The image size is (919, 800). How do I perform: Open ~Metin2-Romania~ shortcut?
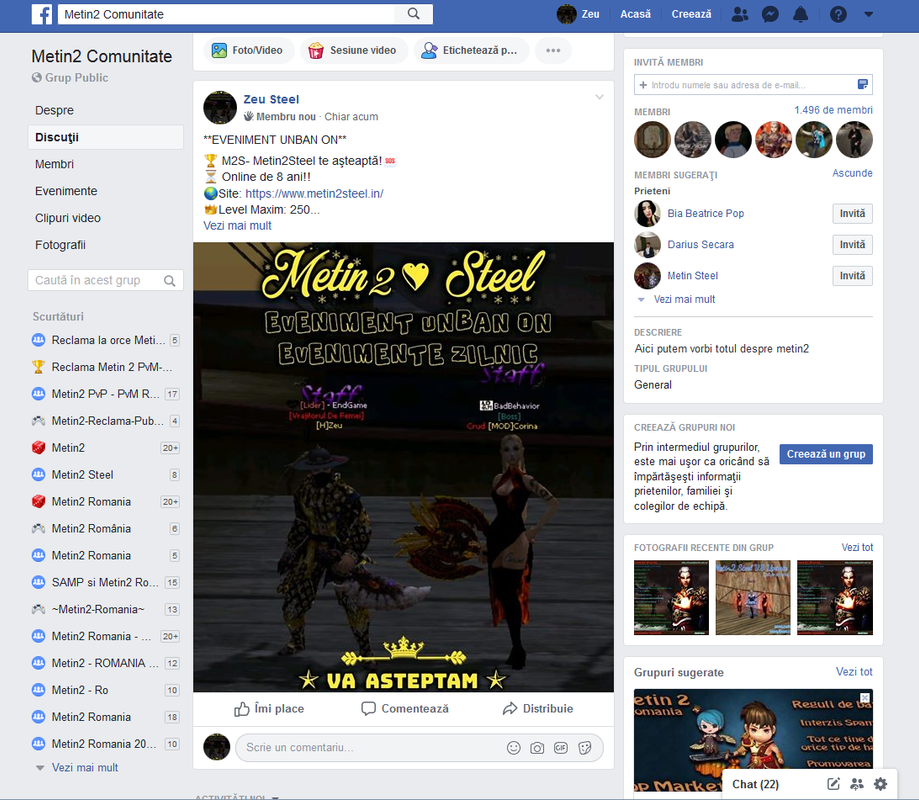coord(105,610)
